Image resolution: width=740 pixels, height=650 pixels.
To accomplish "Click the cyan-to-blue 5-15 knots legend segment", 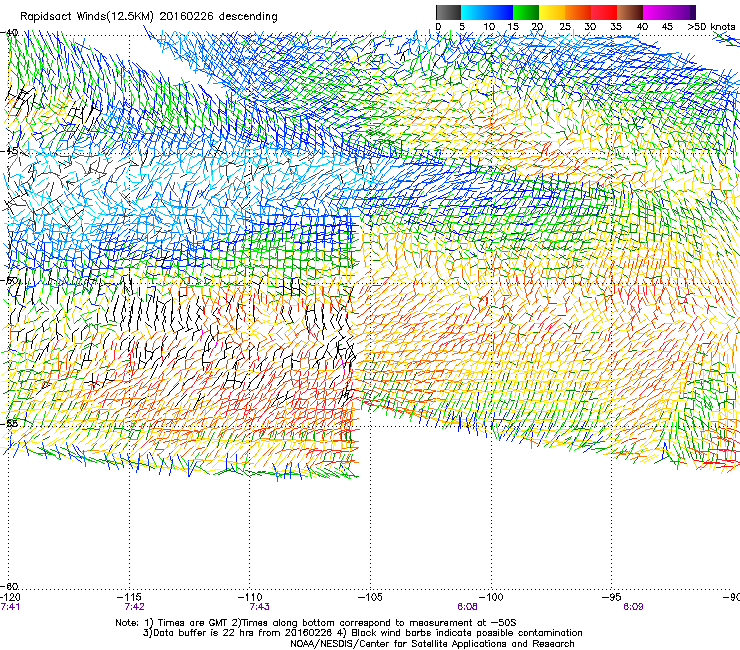I will pos(487,12).
